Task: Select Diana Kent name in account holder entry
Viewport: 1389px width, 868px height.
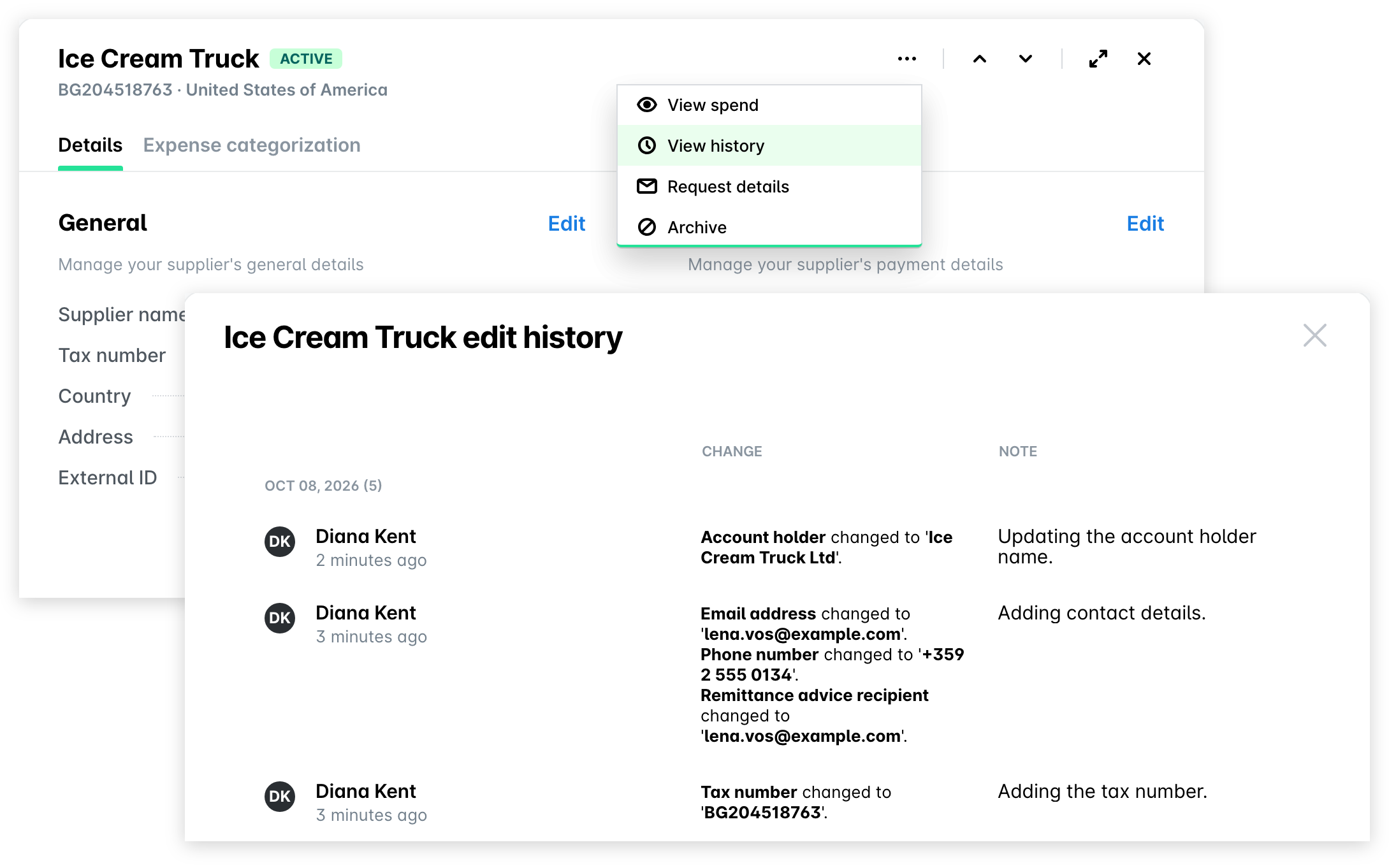Action: [366, 537]
